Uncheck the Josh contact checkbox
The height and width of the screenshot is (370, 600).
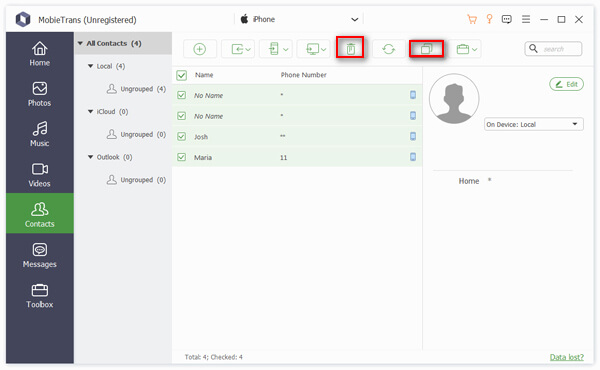(x=181, y=136)
